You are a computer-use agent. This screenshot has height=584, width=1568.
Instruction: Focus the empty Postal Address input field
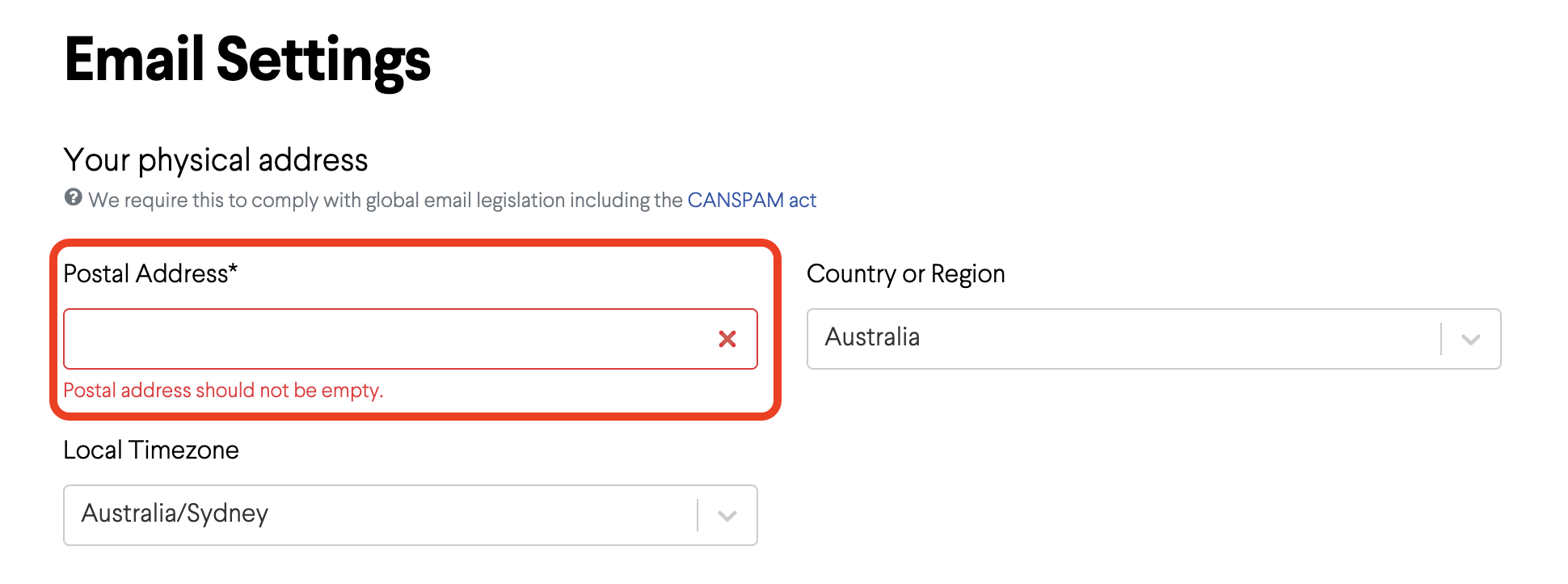point(411,339)
